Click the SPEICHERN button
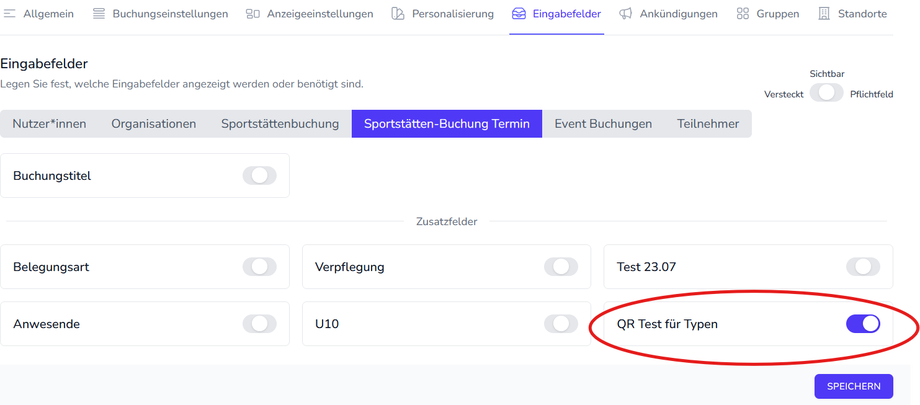 854,386
